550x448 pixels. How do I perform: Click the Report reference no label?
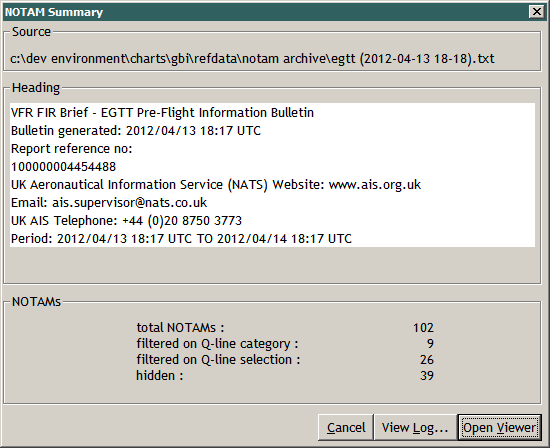[72, 149]
